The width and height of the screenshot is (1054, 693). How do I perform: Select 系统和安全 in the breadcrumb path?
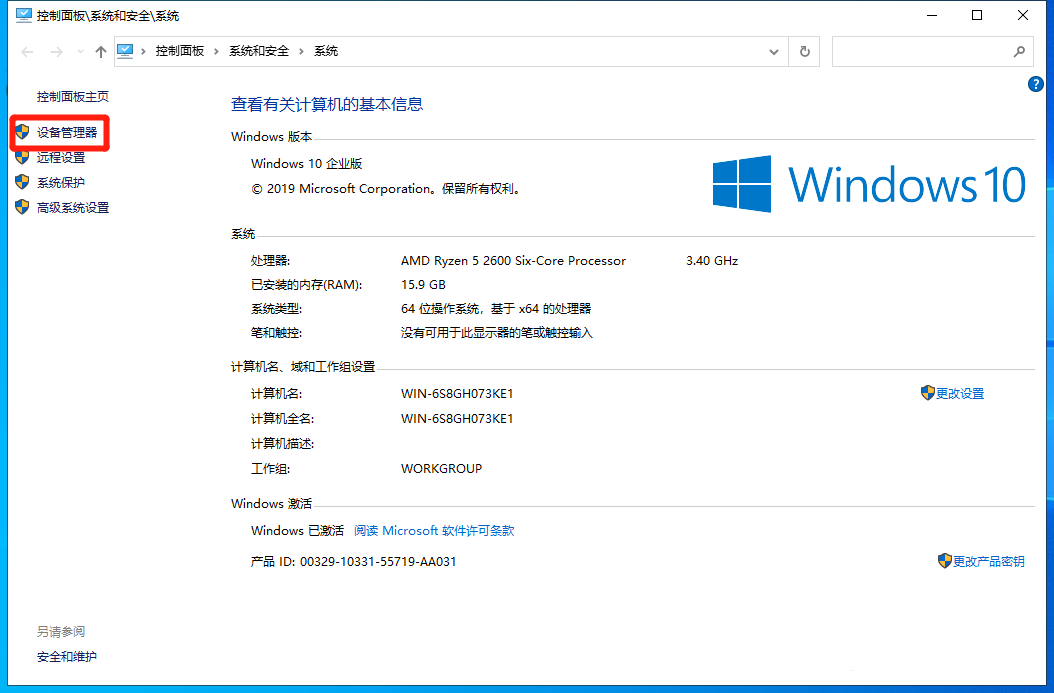tap(259, 51)
